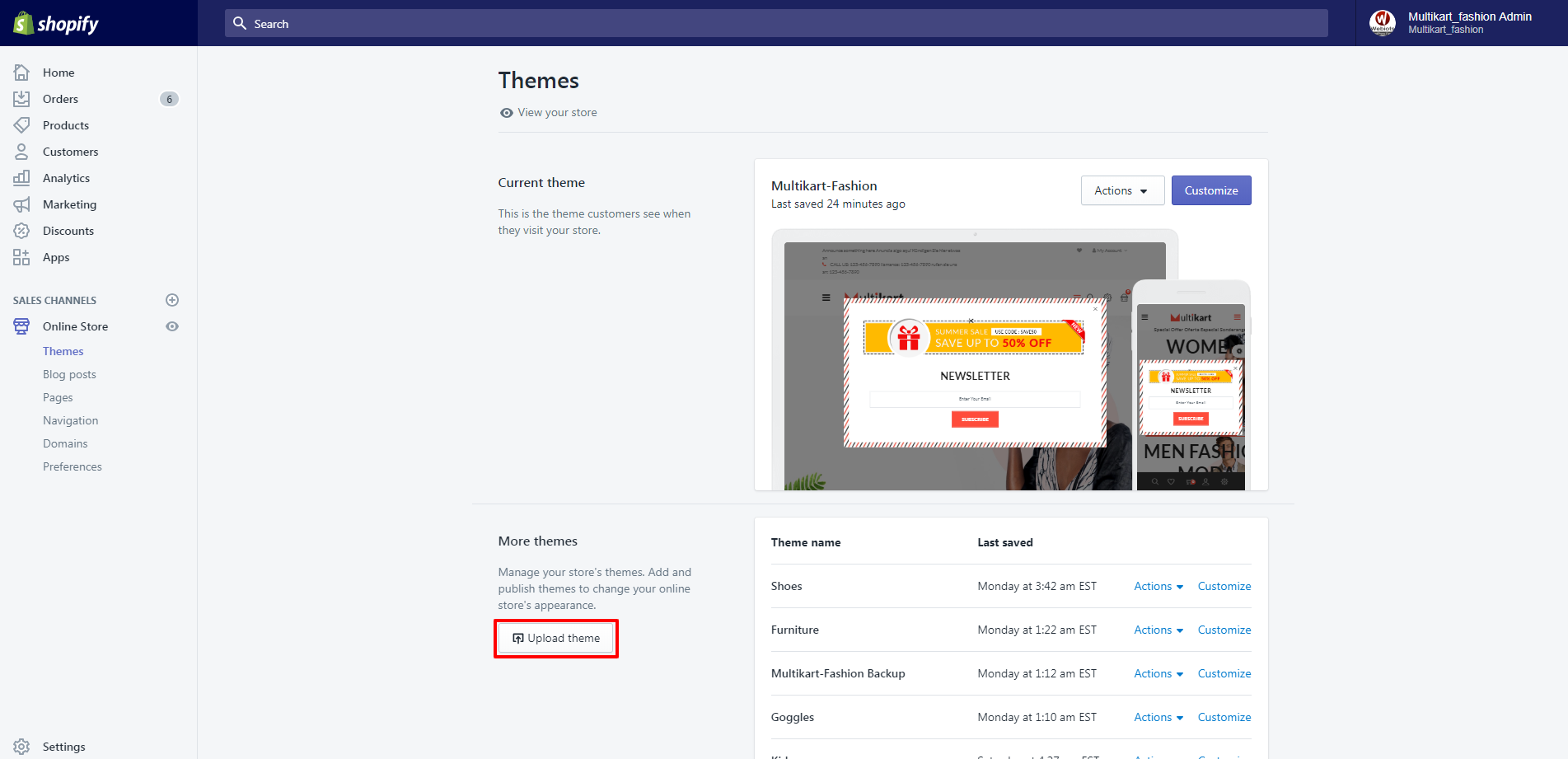
Task: Expand Actions menu for Furniture theme
Action: [x=1158, y=630]
